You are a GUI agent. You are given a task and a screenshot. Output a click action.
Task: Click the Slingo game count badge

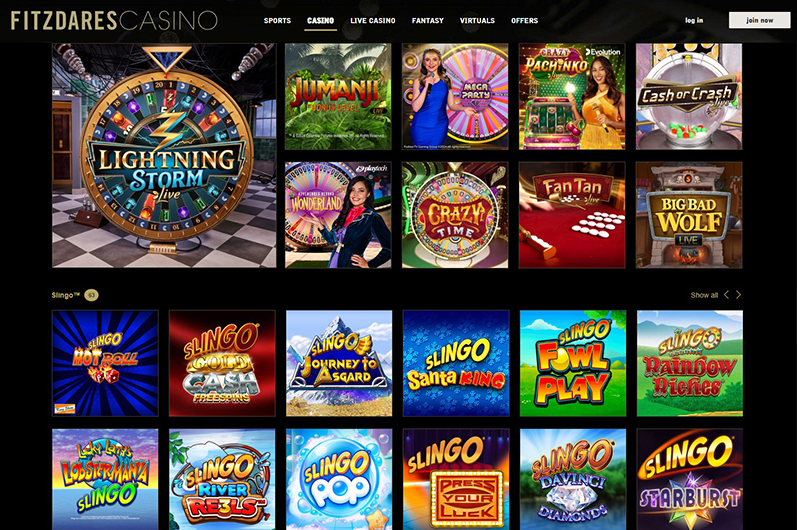pos(91,295)
